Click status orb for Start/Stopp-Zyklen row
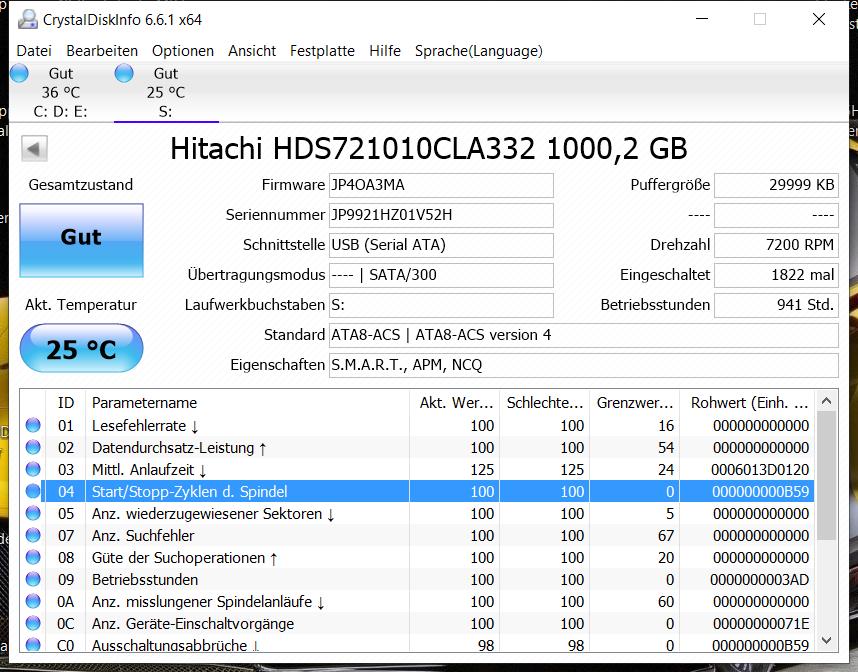Viewport: 858px width, 672px height. tap(33, 491)
